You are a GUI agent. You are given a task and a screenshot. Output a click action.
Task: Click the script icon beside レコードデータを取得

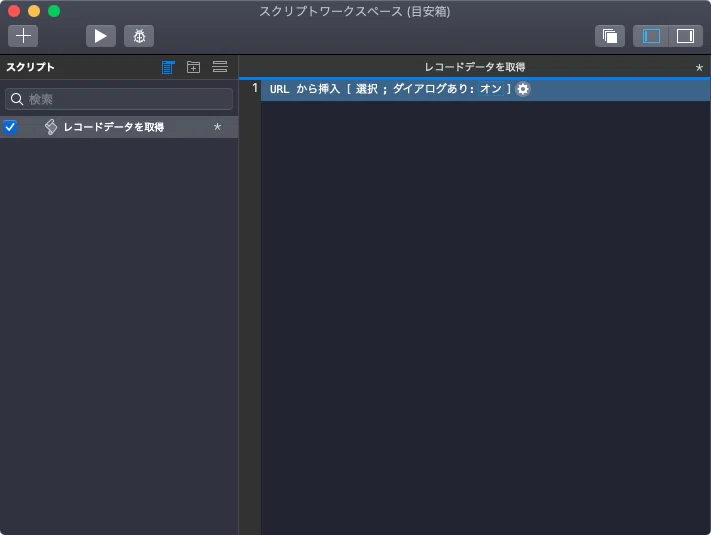click(x=51, y=127)
